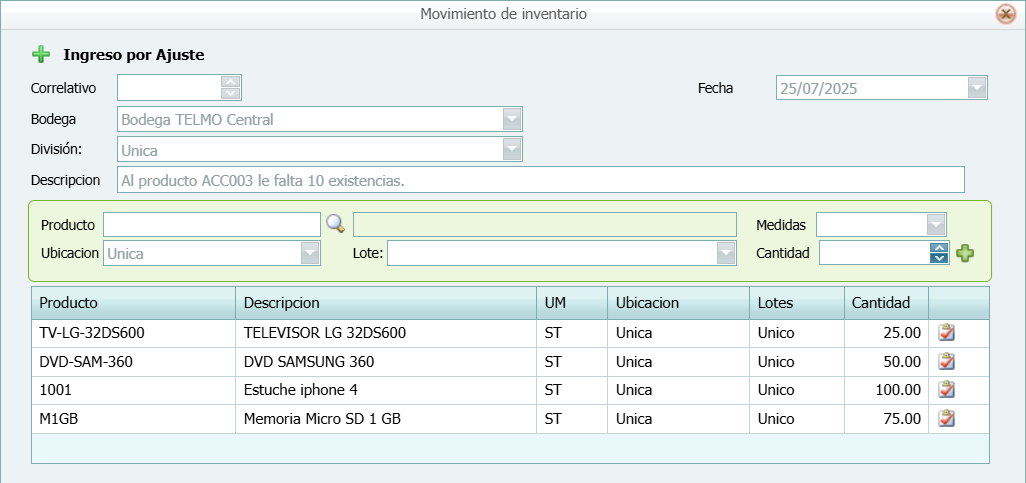Viewport: 1026px width, 483px height.
Task: Click the green add item plus icon
Action: tap(964, 254)
